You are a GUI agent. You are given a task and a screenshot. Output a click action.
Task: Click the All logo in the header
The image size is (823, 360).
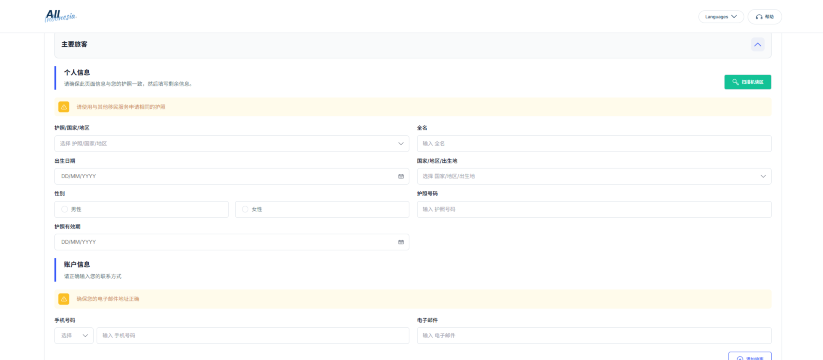tap(61, 16)
